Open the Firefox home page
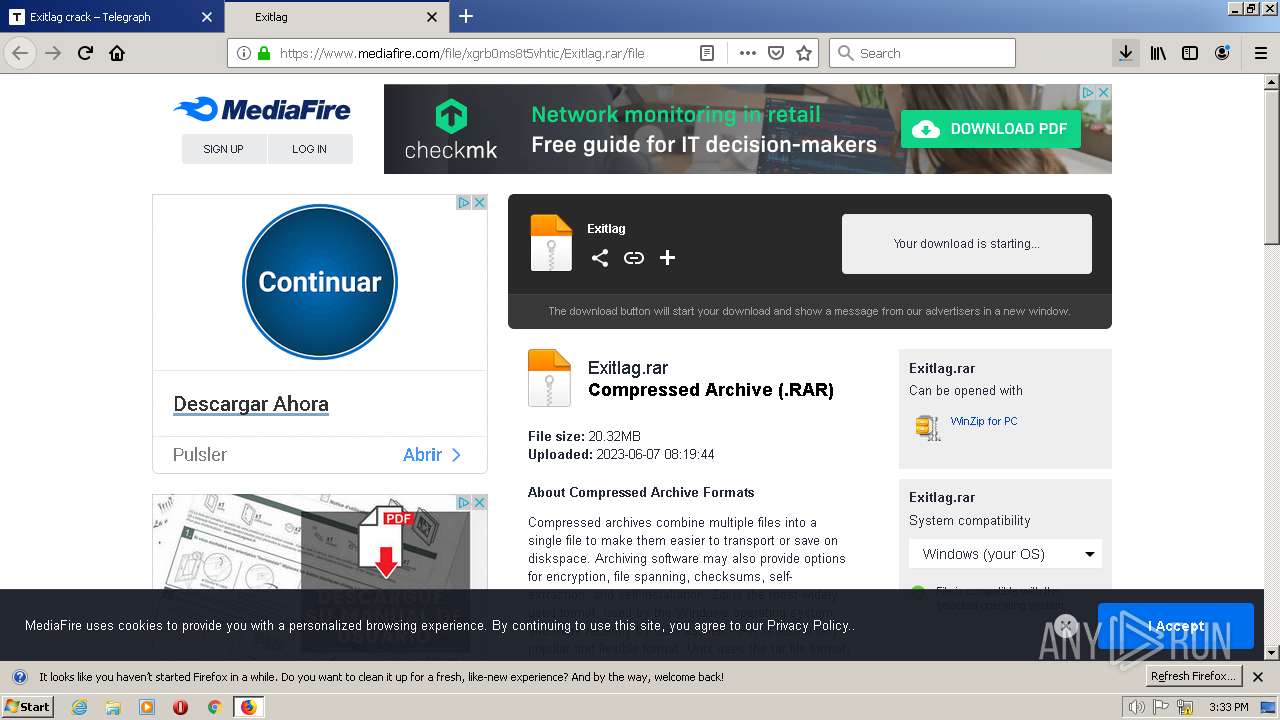 117,53
